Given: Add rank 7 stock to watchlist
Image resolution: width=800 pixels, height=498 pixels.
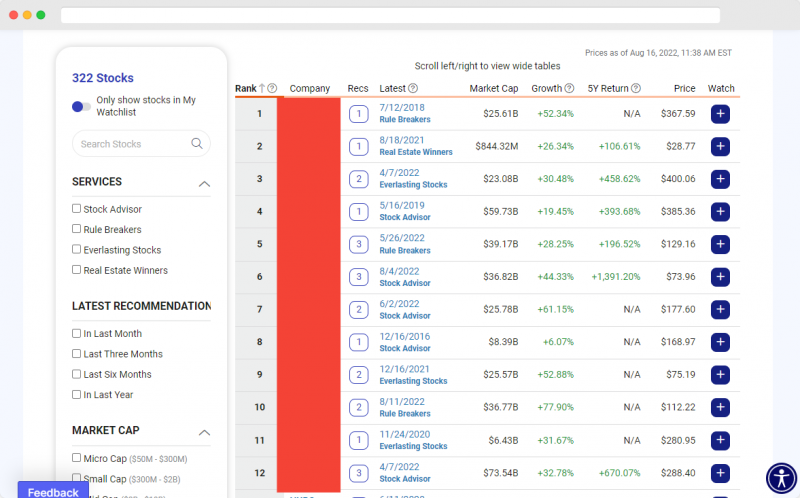Looking at the screenshot, I should pyautogui.click(x=720, y=309).
